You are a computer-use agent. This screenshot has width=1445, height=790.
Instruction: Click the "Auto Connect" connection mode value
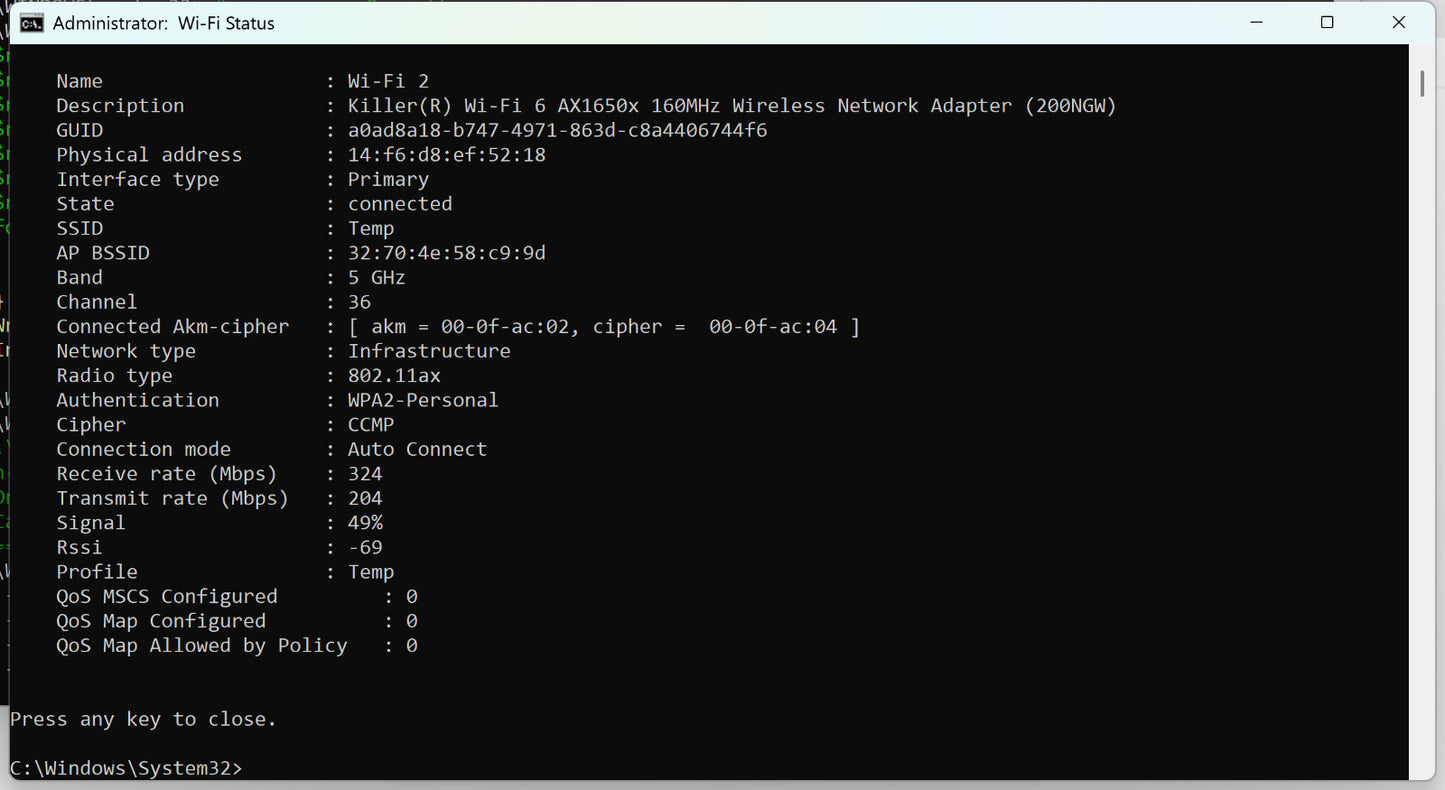[x=417, y=449]
